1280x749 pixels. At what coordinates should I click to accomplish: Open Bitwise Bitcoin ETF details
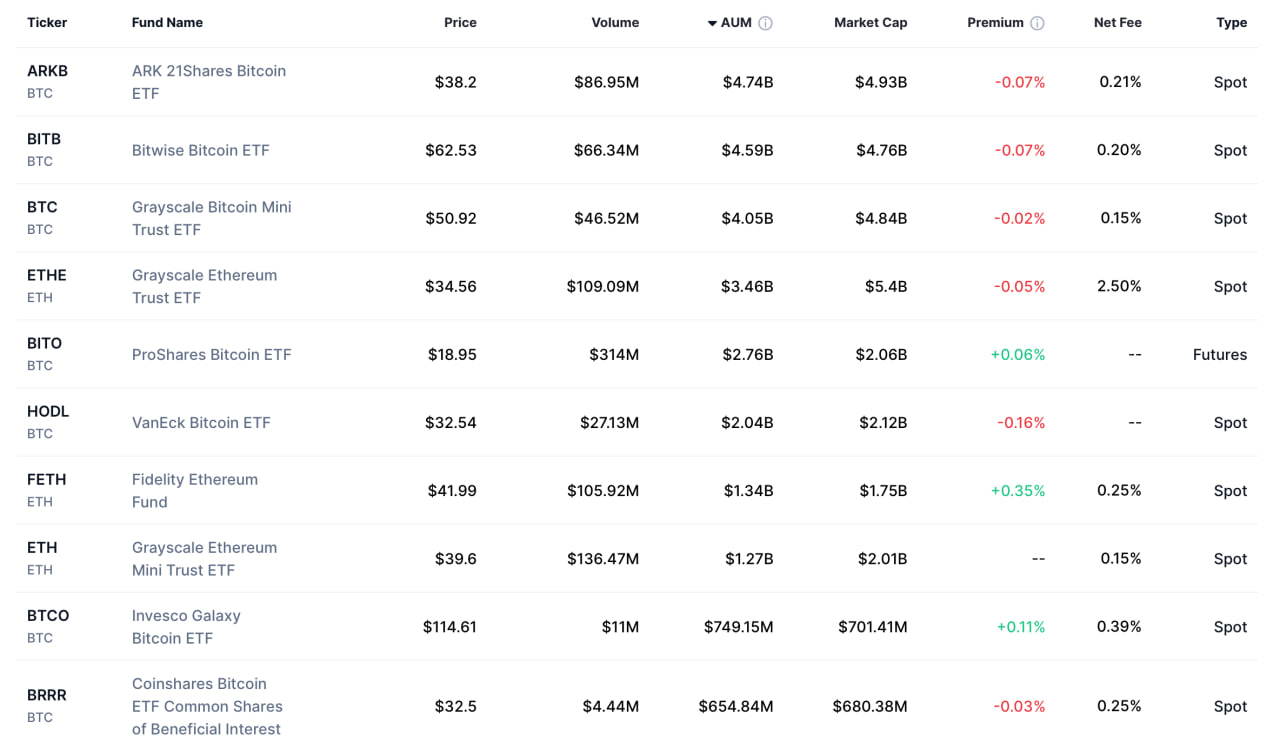tap(200, 150)
